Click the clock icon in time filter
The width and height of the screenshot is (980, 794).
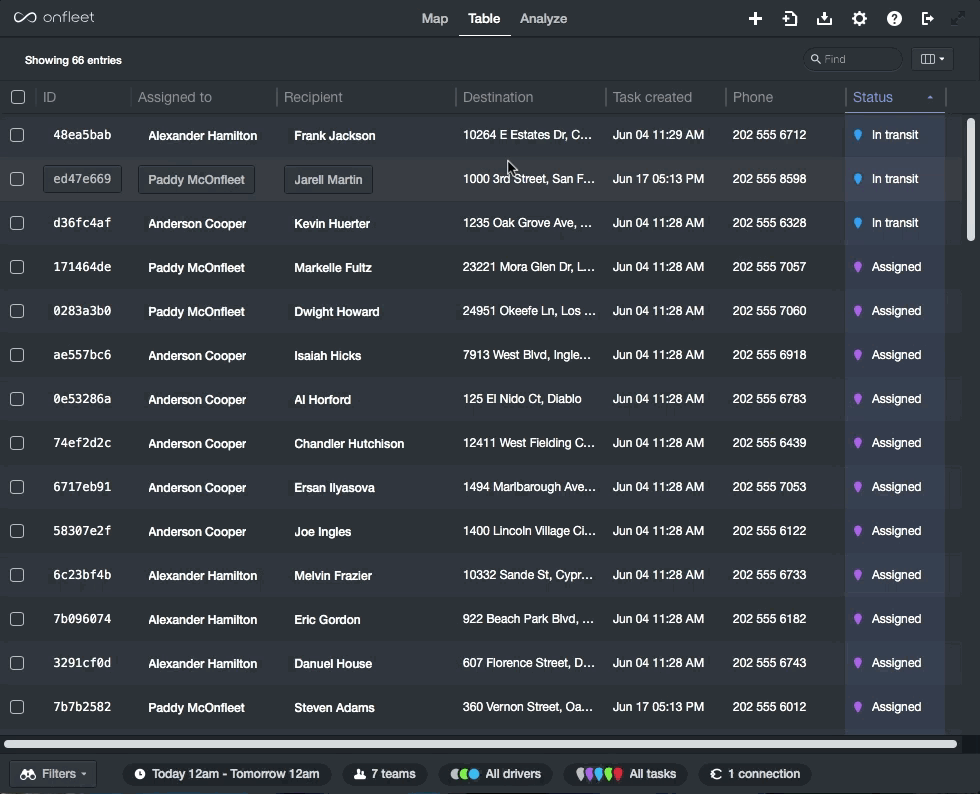click(140, 774)
